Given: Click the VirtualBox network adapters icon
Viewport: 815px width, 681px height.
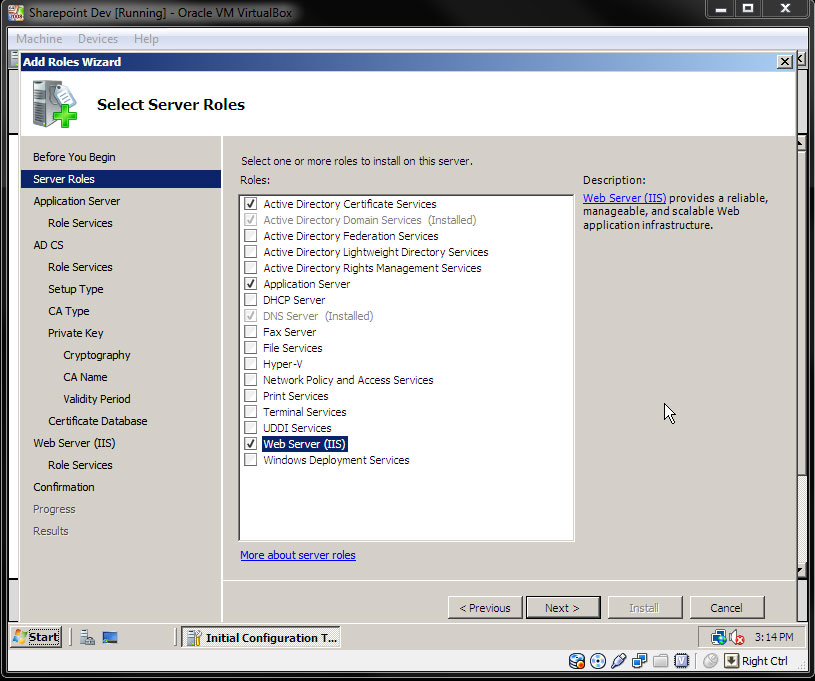Looking at the screenshot, I should click(x=639, y=661).
